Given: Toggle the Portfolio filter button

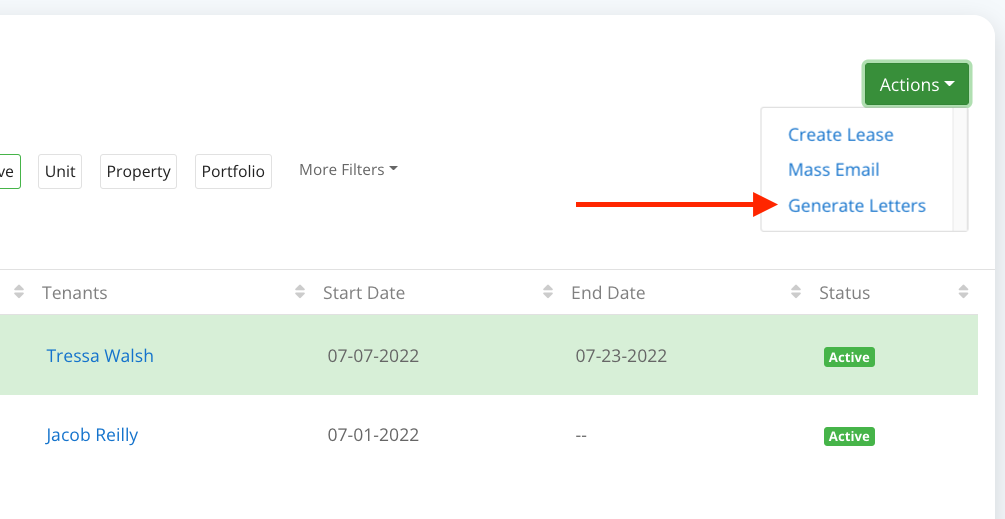Looking at the screenshot, I should coord(233,171).
